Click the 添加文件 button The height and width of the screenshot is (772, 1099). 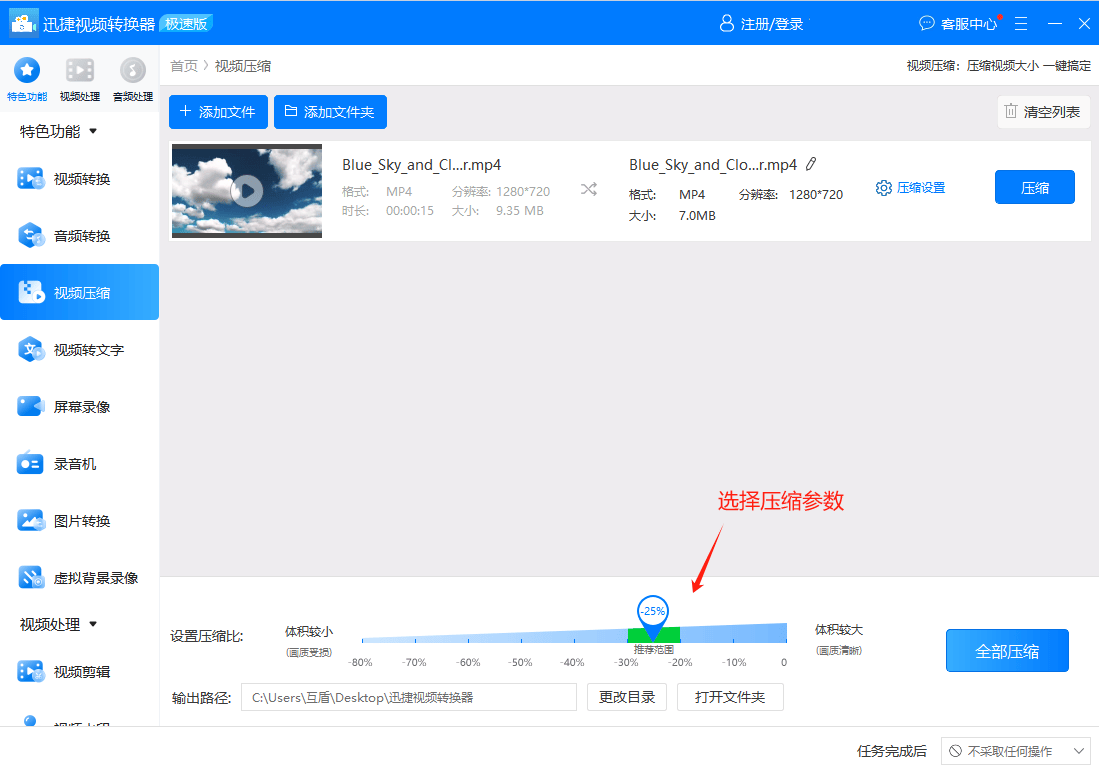pyautogui.click(x=218, y=111)
